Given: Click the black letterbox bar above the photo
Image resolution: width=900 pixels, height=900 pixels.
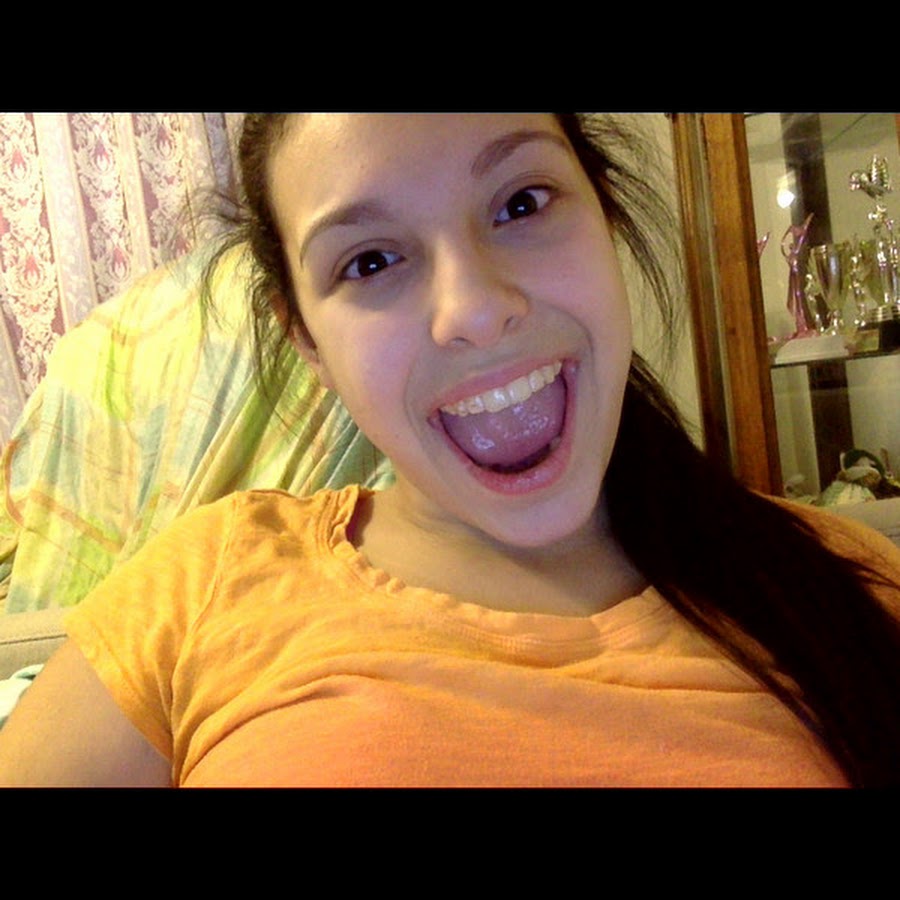Looking at the screenshot, I should click(450, 55).
